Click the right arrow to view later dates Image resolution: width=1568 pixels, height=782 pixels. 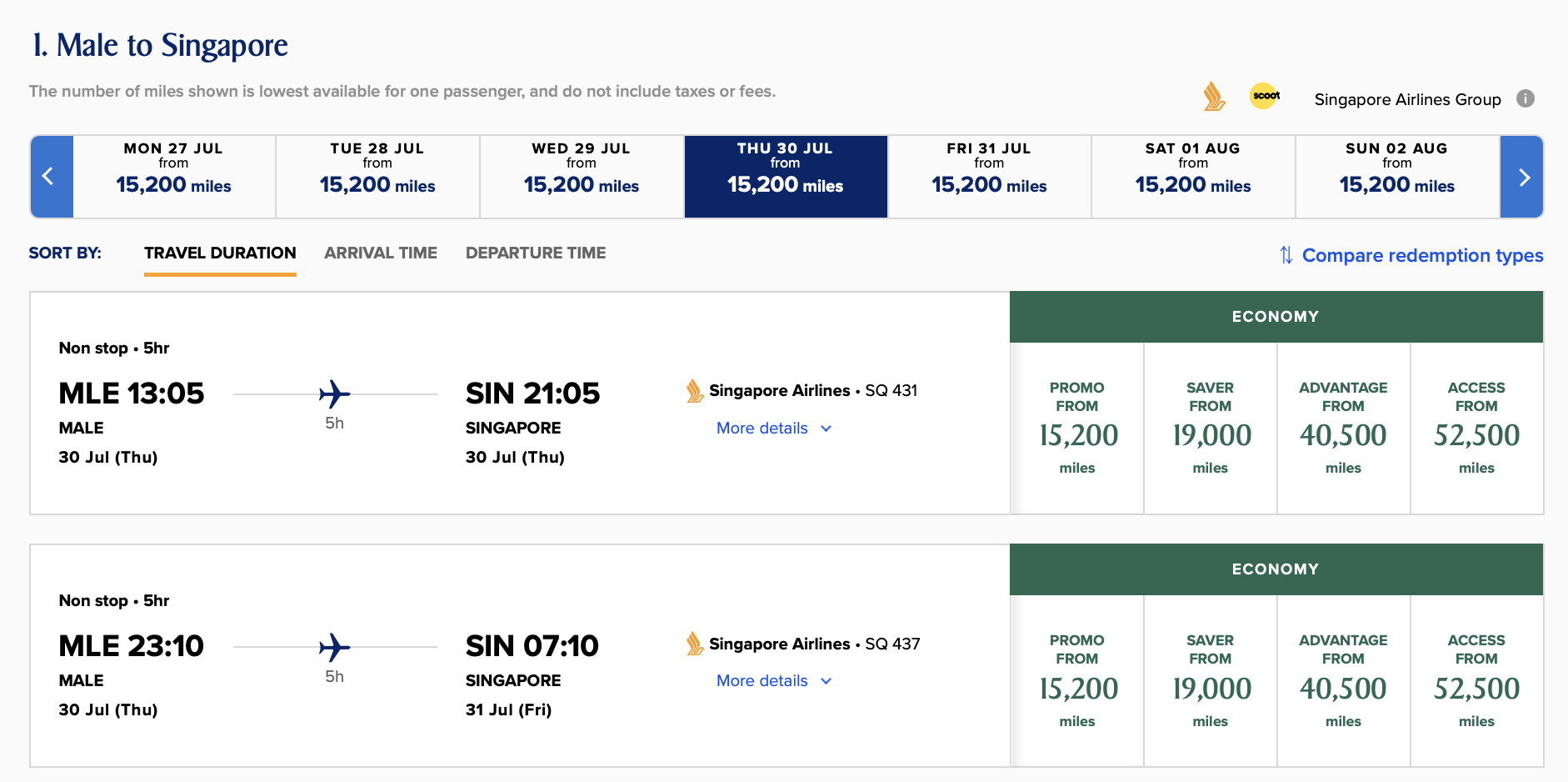pyautogui.click(x=1523, y=177)
